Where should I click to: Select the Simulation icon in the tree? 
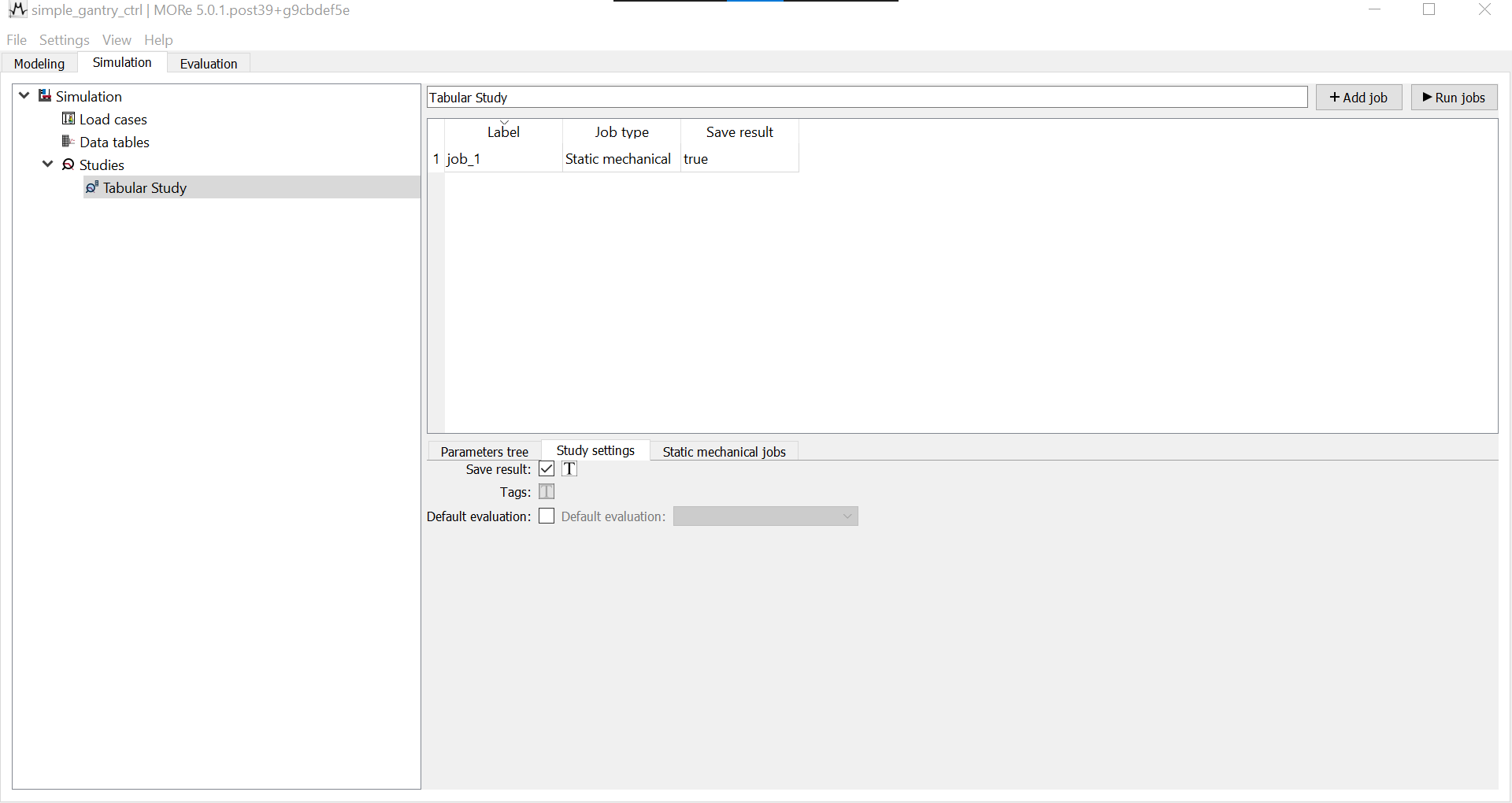click(45, 95)
